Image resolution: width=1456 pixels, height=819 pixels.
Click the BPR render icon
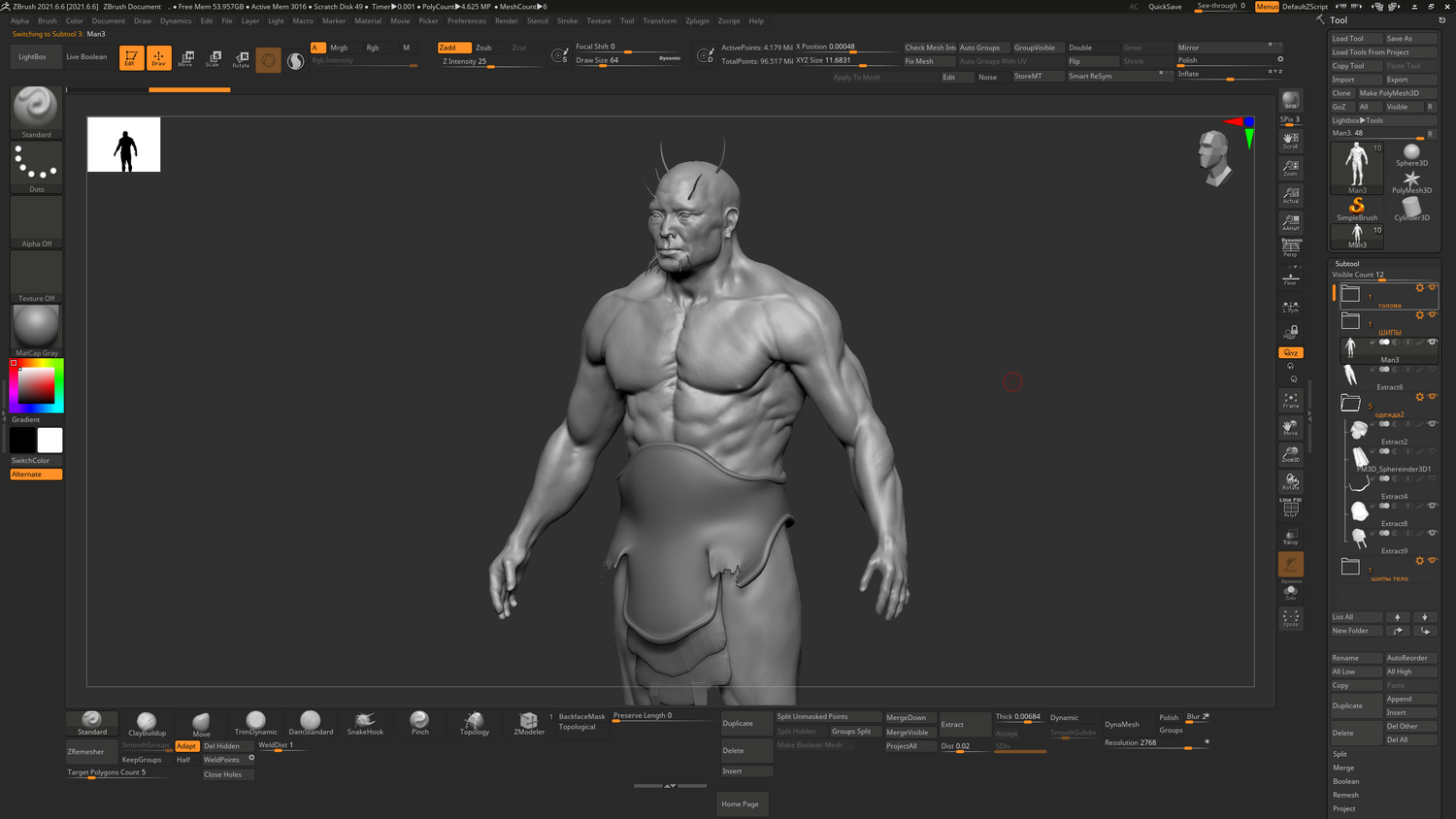click(x=1290, y=101)
